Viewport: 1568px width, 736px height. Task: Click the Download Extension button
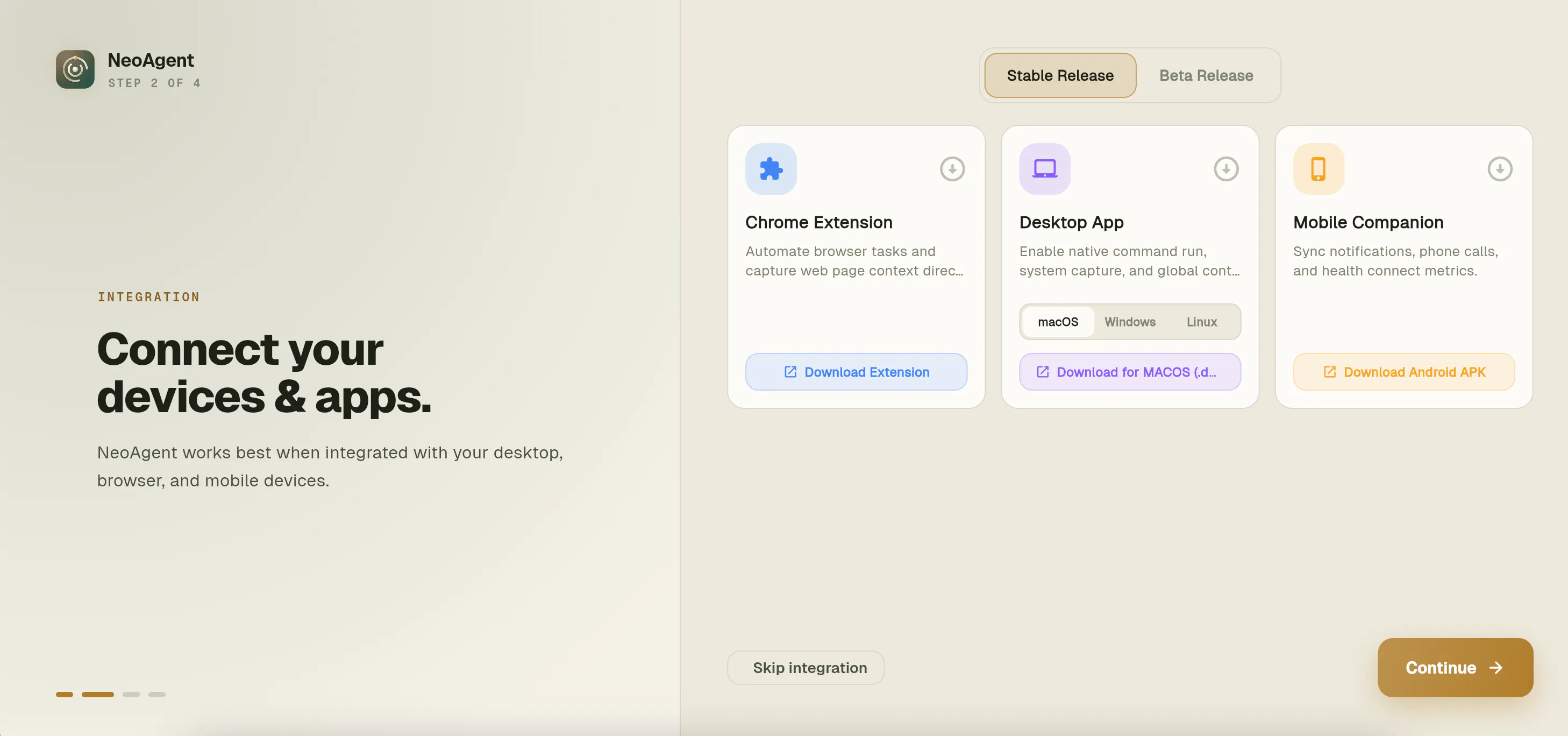[856, 372]
